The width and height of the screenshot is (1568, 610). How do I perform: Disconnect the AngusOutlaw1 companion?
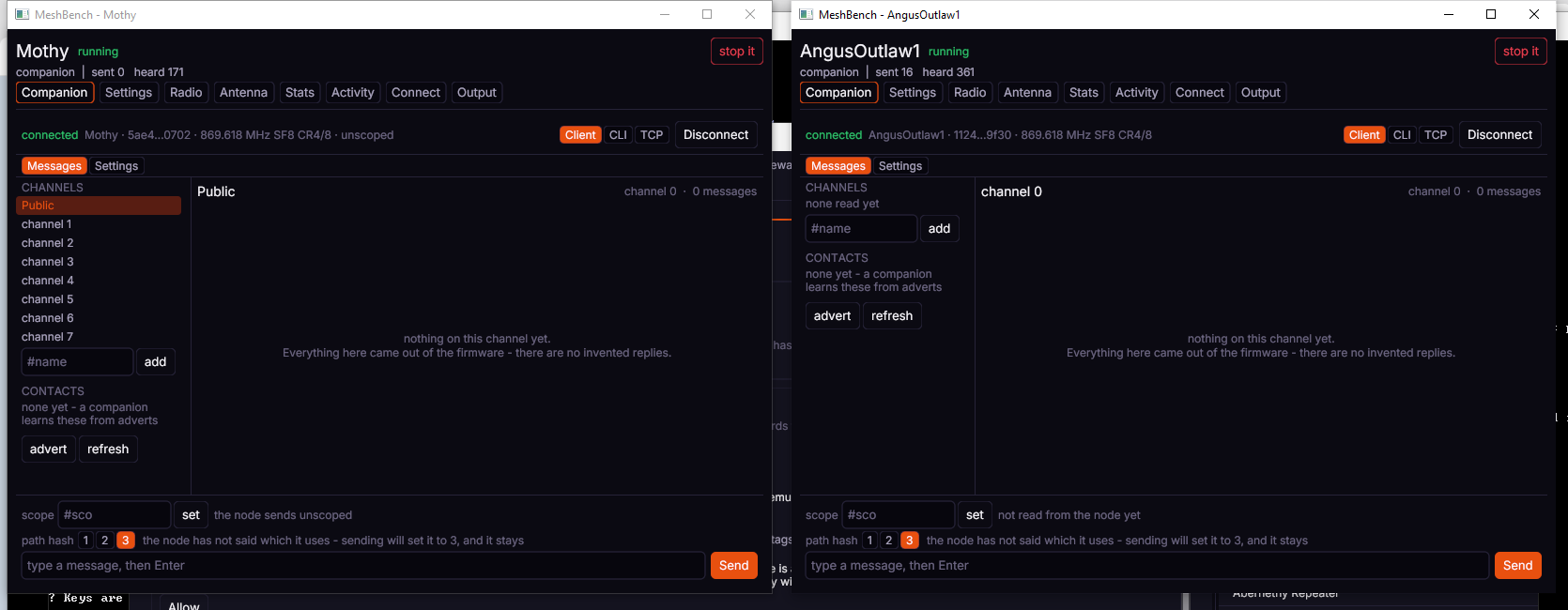(x=1500, y=135)
